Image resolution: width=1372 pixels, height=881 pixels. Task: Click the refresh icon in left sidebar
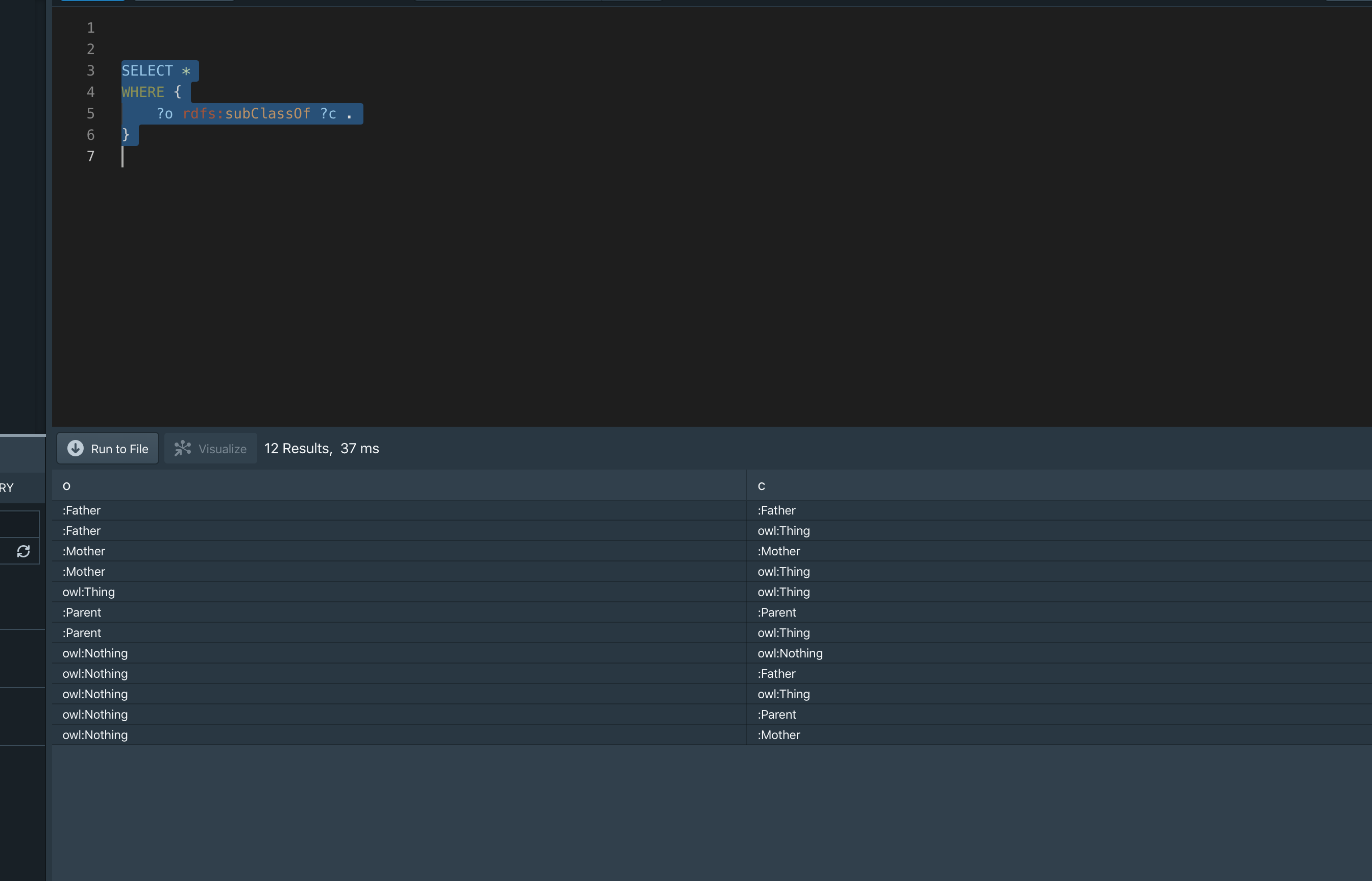point(23,551)
